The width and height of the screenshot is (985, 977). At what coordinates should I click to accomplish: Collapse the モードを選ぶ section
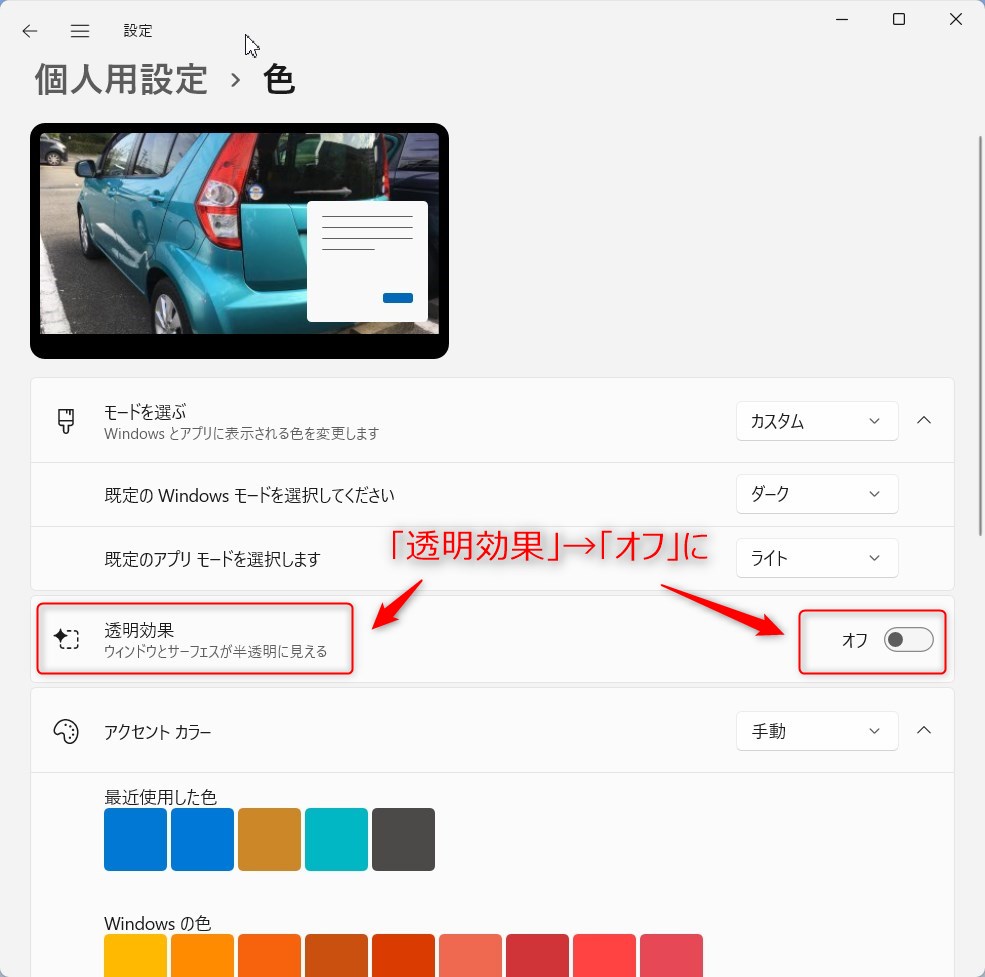pyautogui.click(x=923, y=420)
